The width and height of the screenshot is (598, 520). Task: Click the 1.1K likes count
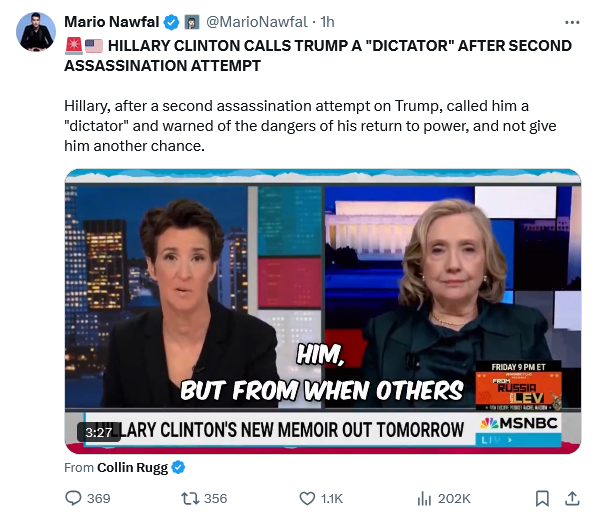pos(332,498)
